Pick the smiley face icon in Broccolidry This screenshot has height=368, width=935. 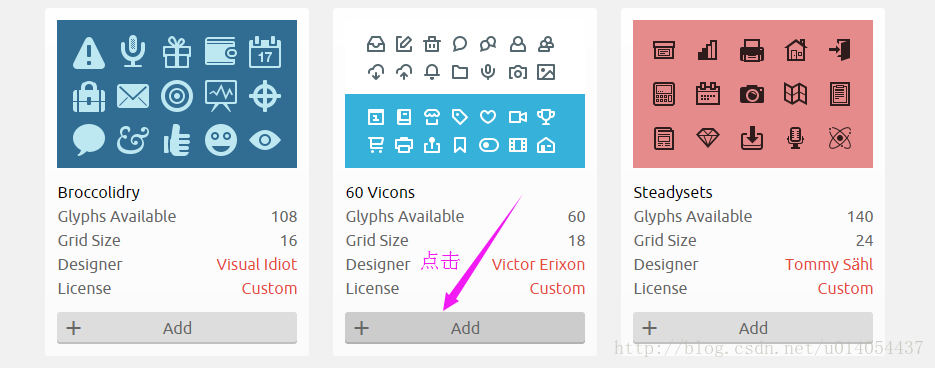(221, 140)
